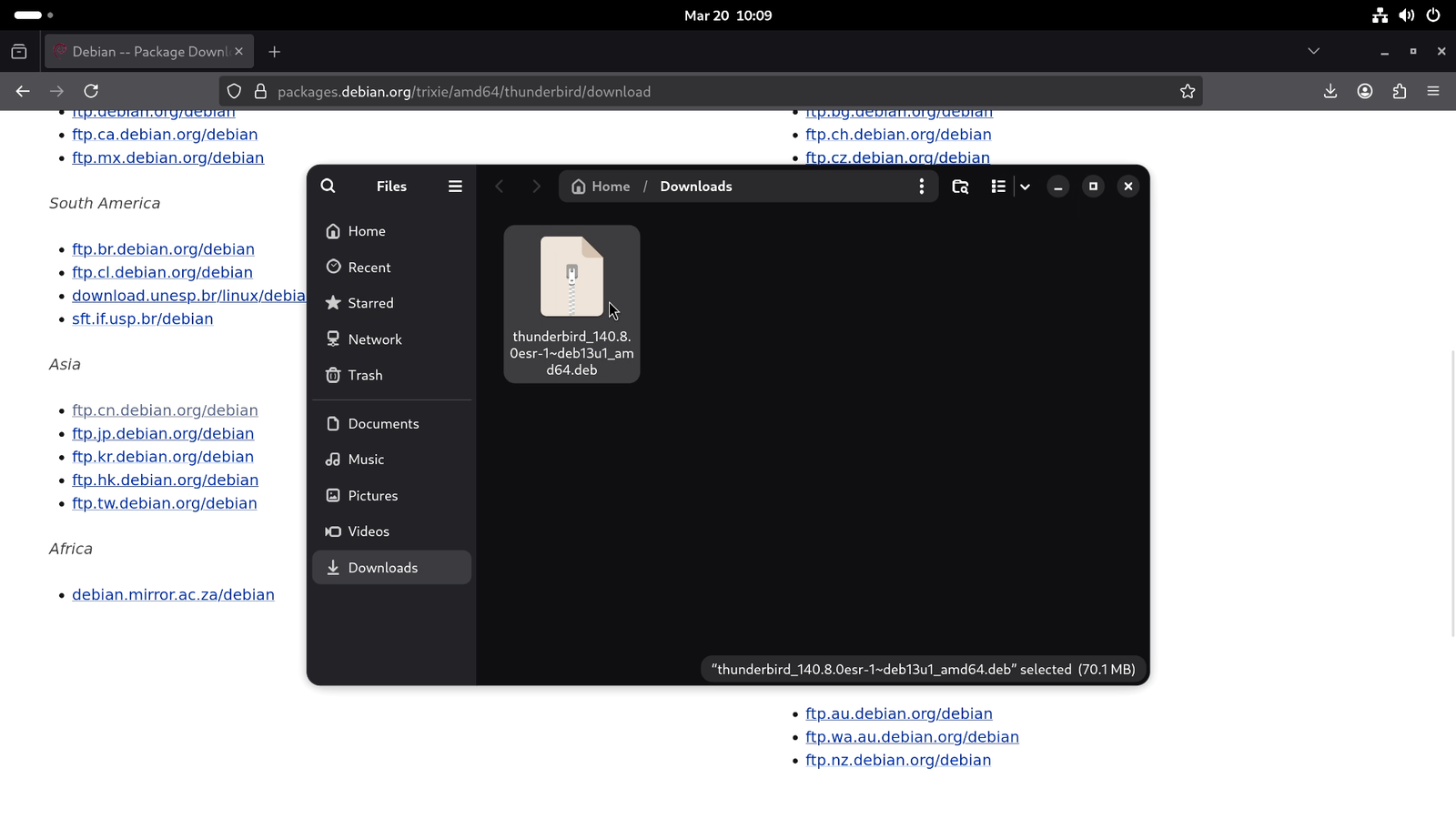Click Home in the path bar

click(x=601, y=186)
